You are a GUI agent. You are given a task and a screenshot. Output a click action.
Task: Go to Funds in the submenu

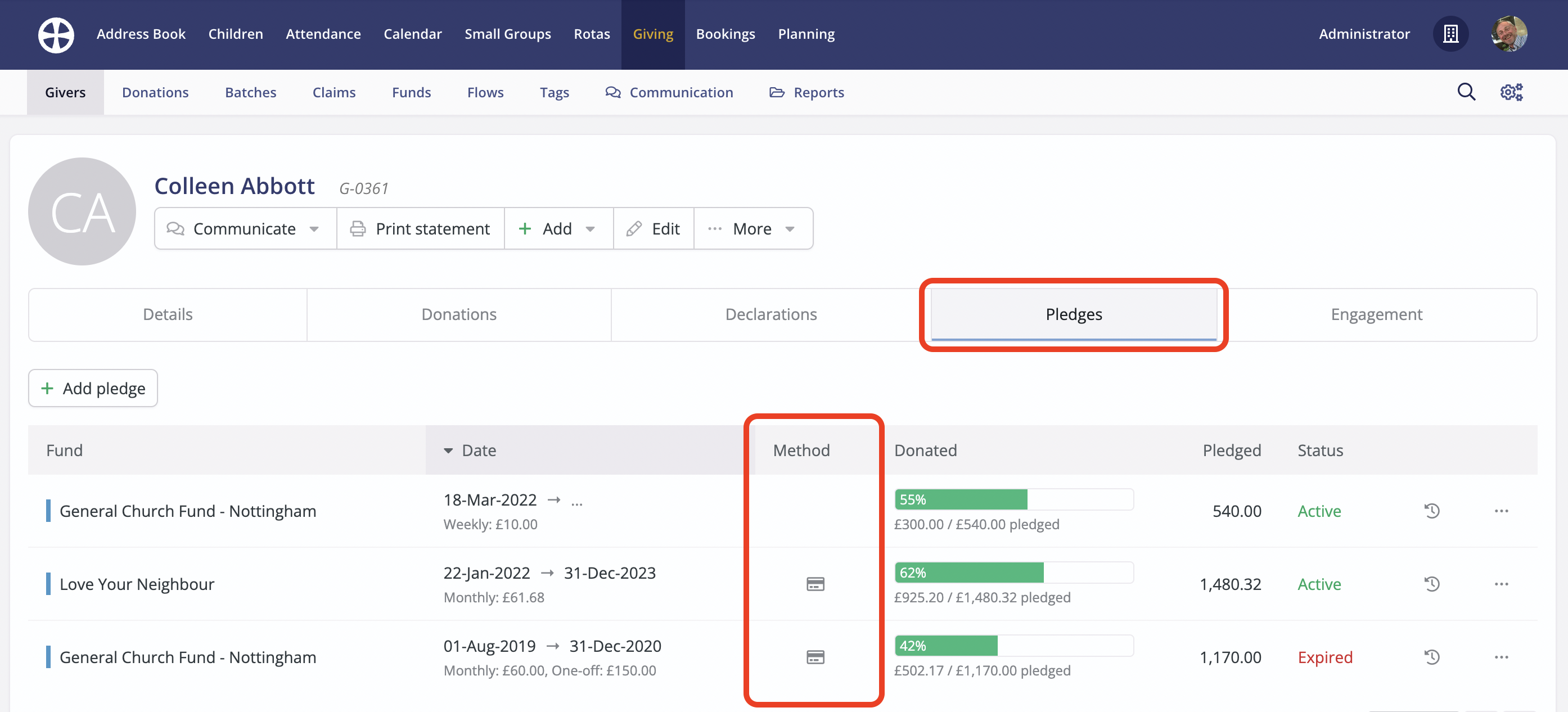[411, 92]
